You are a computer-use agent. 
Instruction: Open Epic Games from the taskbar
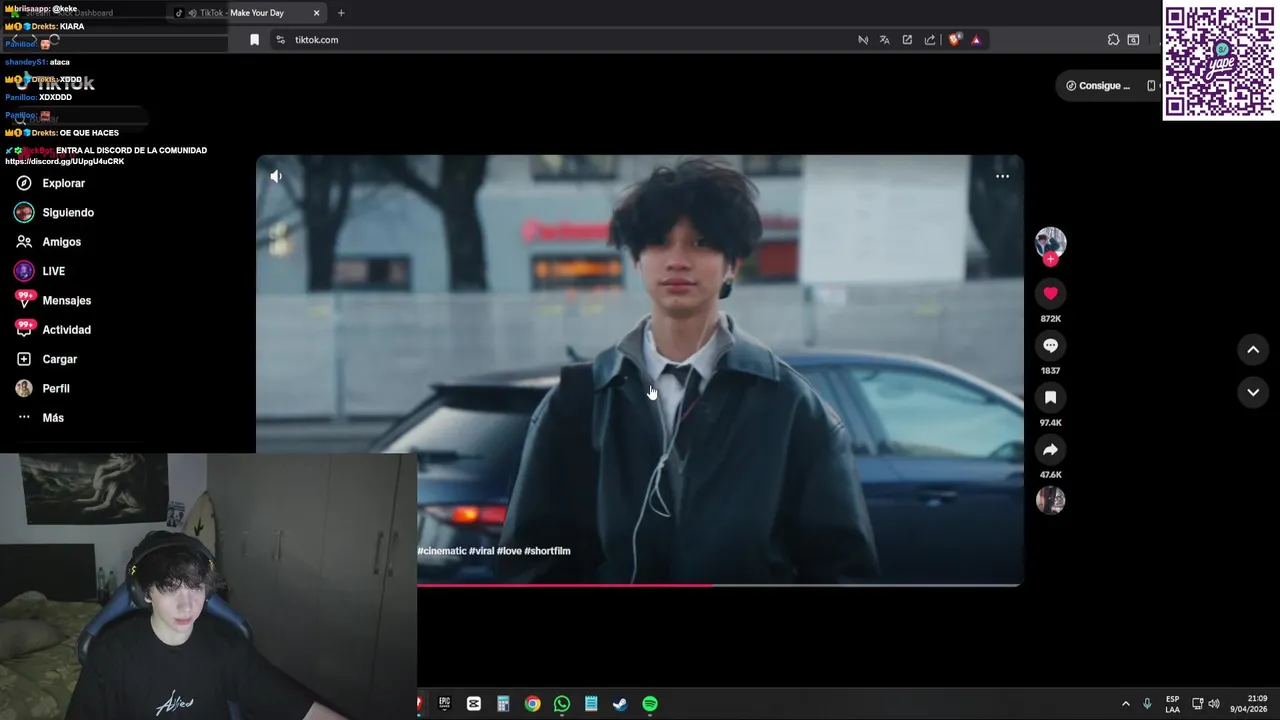445,704
